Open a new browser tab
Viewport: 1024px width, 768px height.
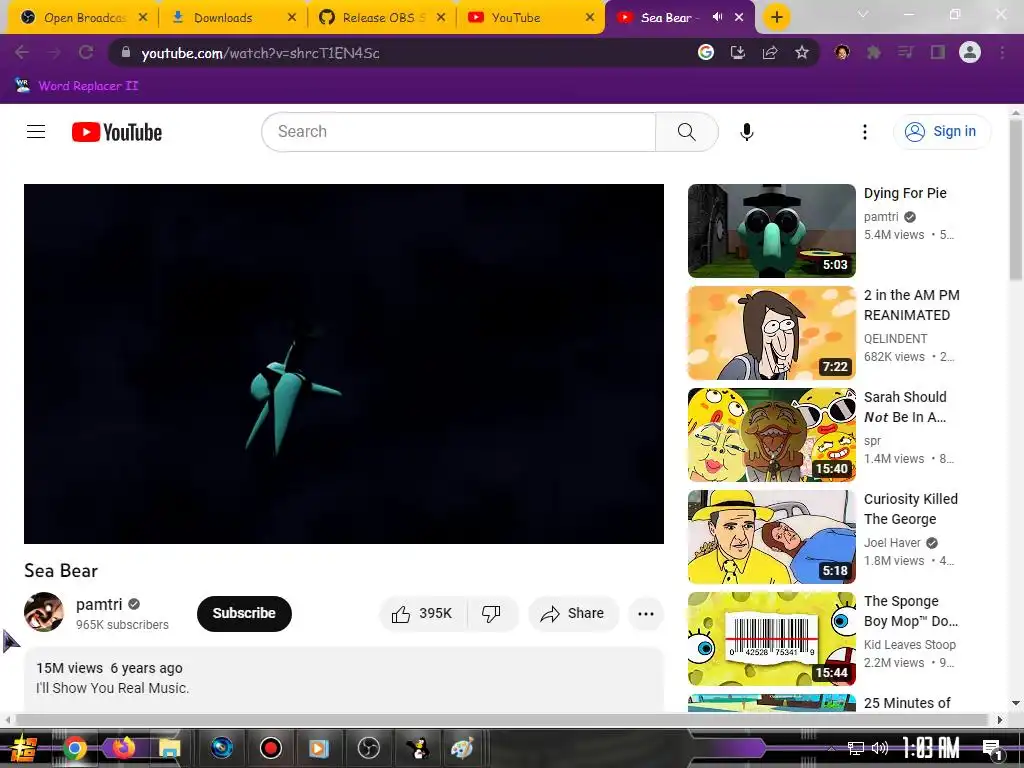pyautogui.click(x=776, y=17)
